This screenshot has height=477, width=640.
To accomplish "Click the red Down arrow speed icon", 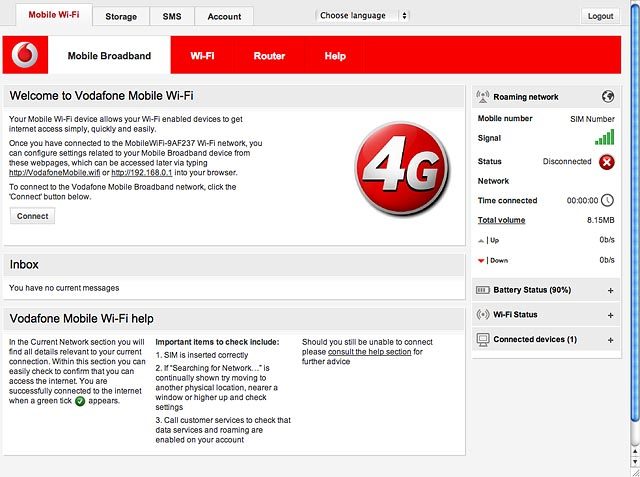I will (481, 261).
